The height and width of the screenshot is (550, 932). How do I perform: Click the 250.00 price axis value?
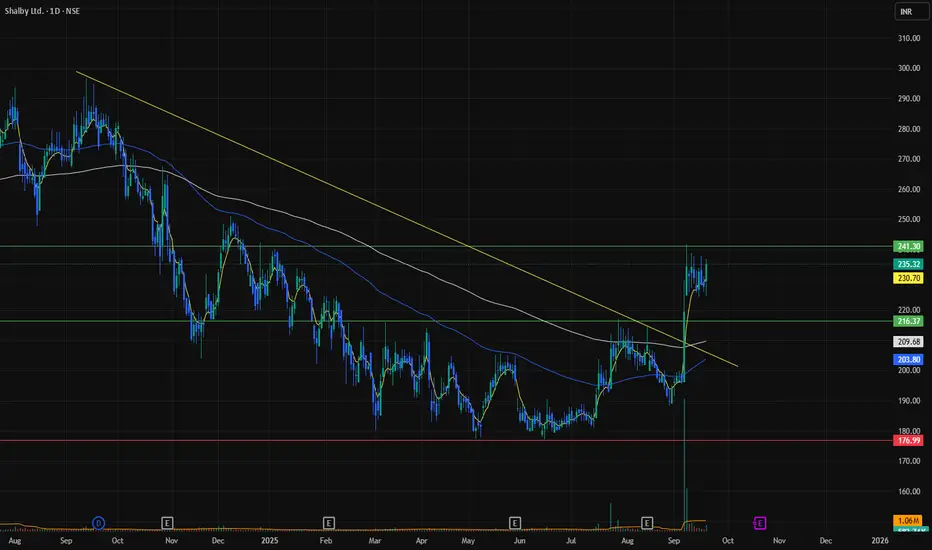coord(909,219)
